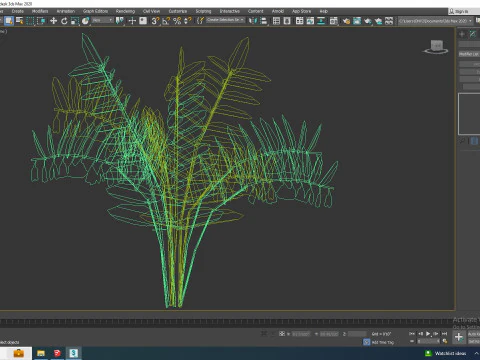Toggle the 3D Snaps button
This screenshot has width=480, height=360.
[x=155, y=21]
